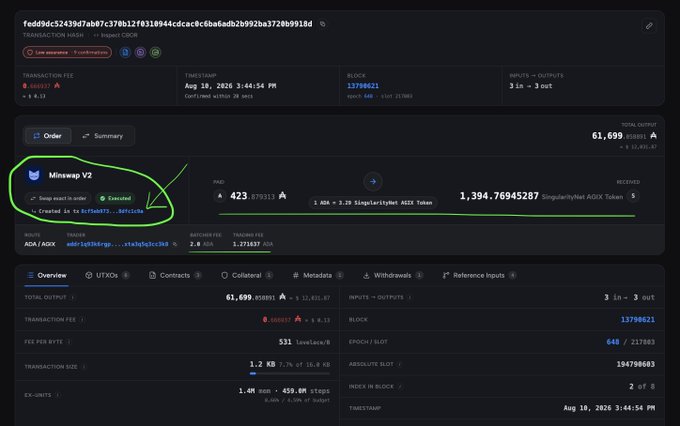Open epoch 648 in Epoch / Slot row
680x426 pixels.
(x=612, y=342)
